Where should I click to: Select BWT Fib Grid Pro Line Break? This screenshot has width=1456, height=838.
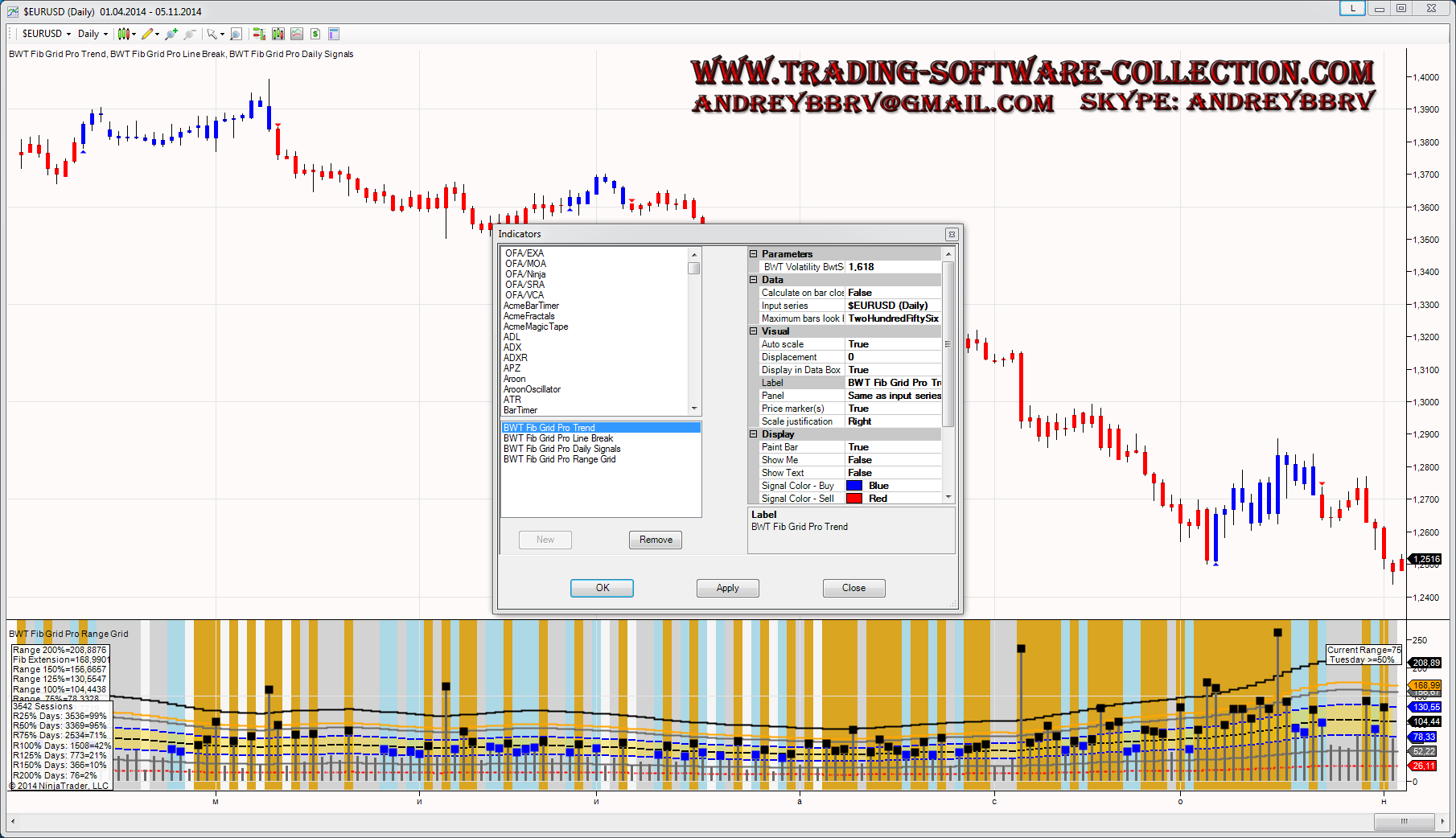(558, 438)
